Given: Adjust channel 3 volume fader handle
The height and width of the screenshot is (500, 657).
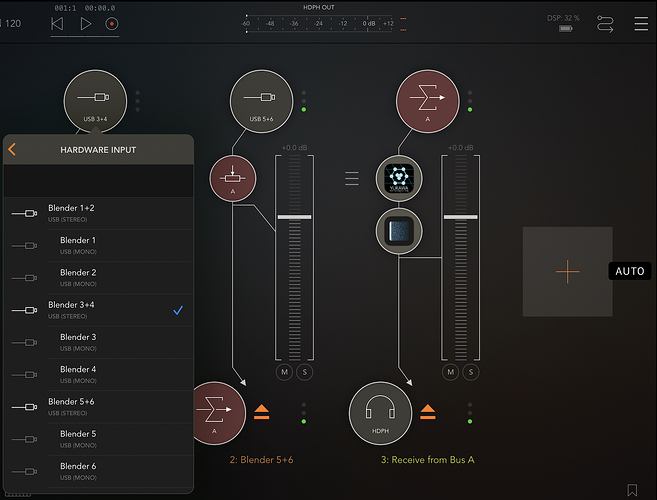Looking at the screenshot, I should point(460,217).
